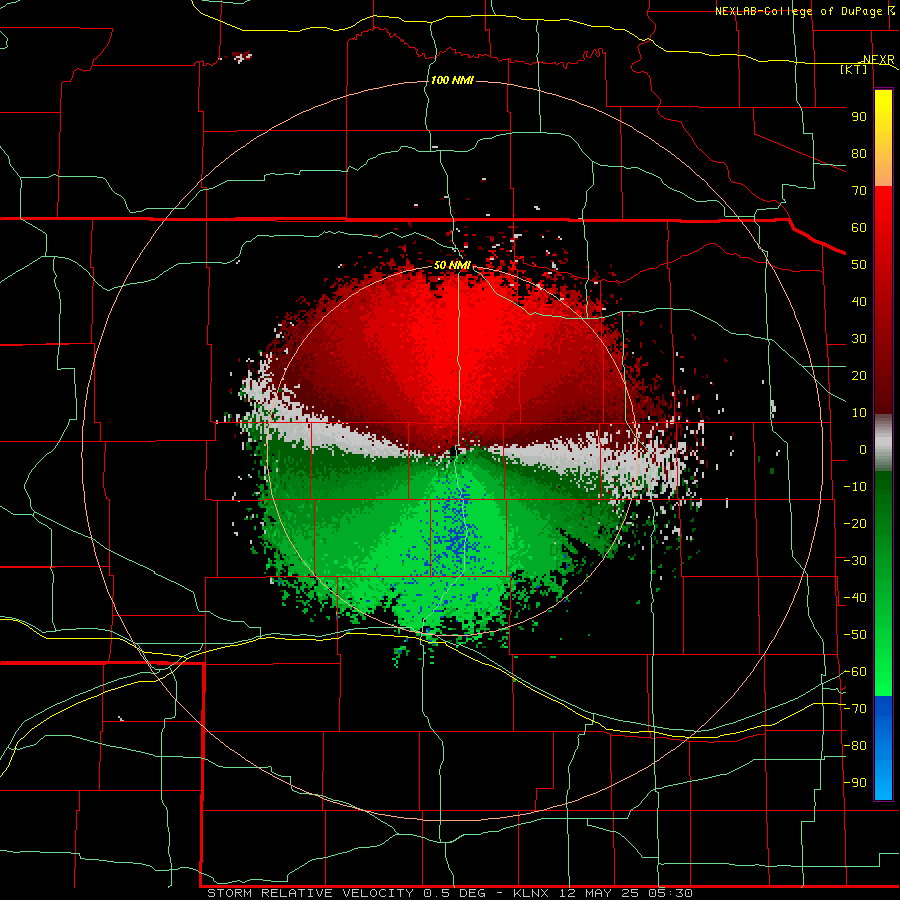Click the 80 value on the velocity scale
The image size is (900, 900).
click(859, 153)
